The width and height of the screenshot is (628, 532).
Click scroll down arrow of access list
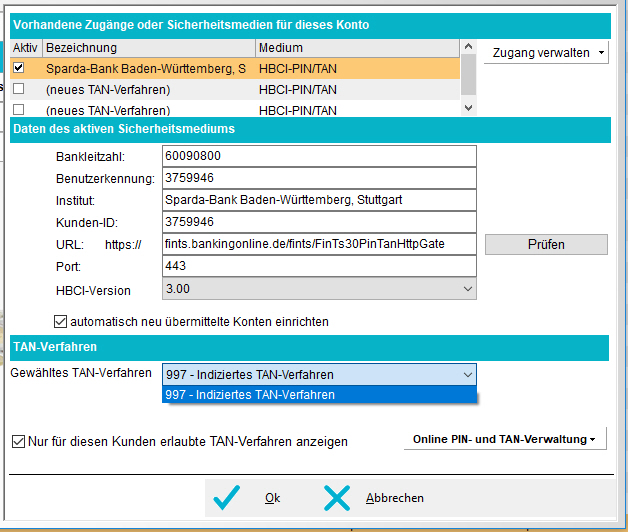[x=469, y=108]
